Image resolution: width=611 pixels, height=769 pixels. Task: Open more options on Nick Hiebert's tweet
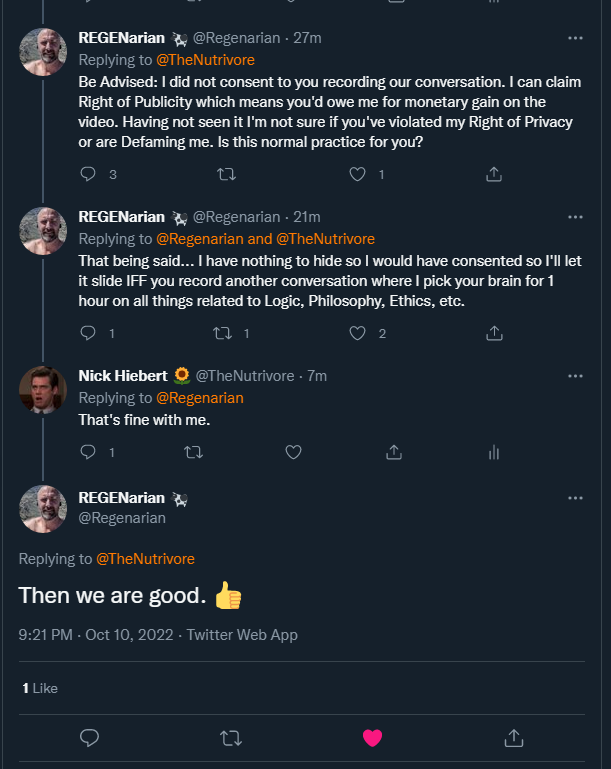(575, 376)
